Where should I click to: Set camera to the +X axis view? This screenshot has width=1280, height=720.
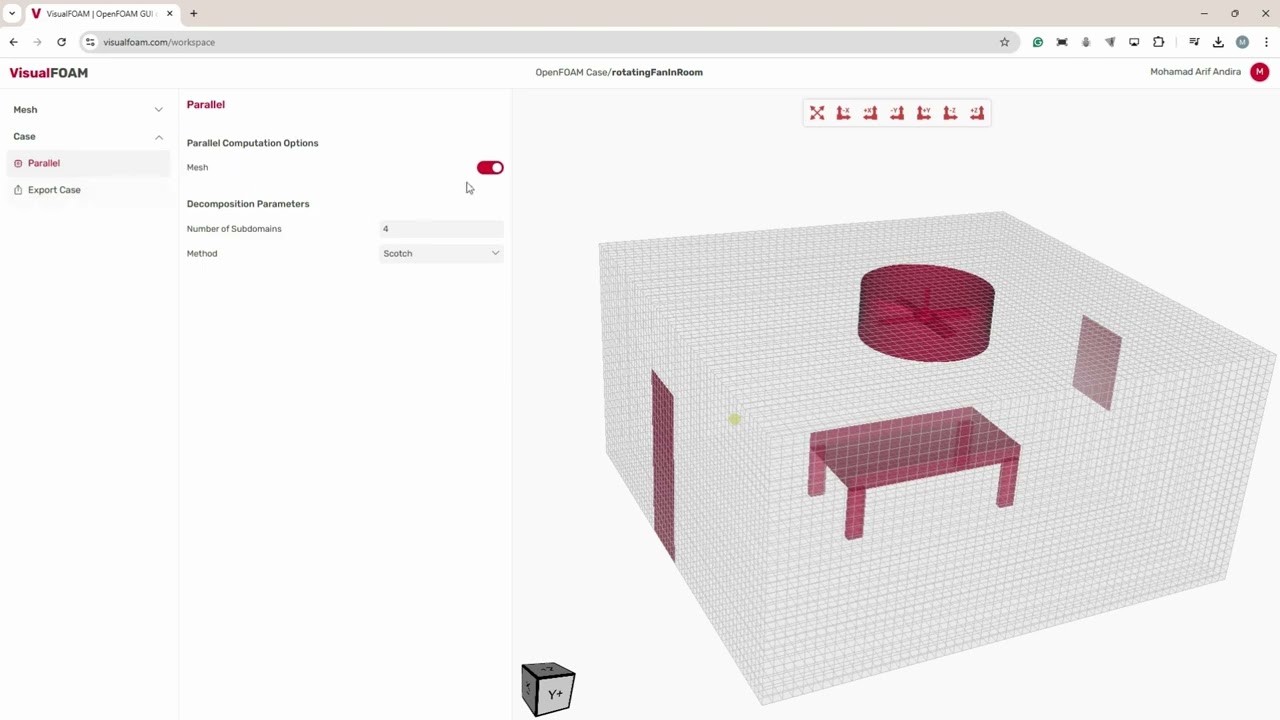(870, 113)
